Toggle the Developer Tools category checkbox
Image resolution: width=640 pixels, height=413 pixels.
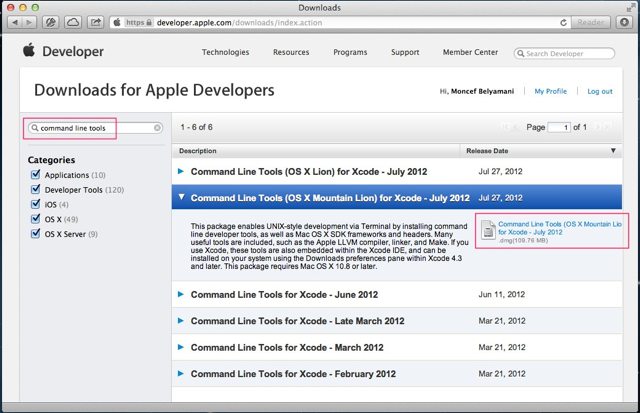pos(36,190)
